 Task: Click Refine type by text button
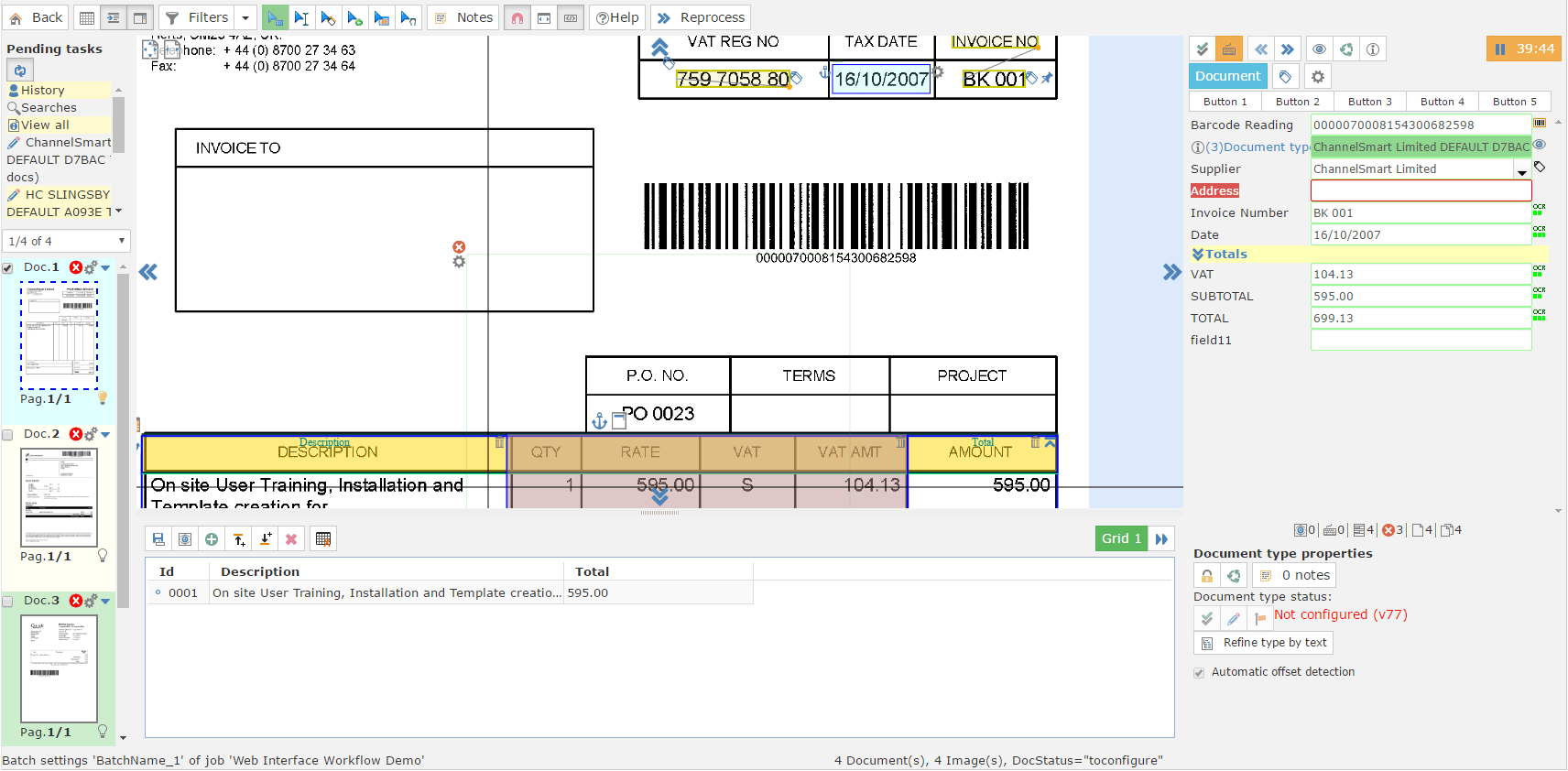(1264, 643)
